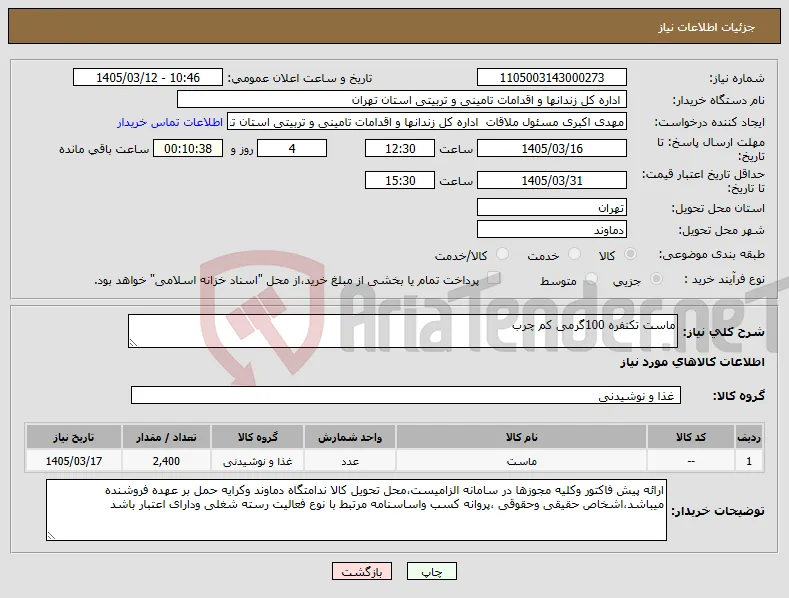This screenshot has width=789, height=598.
Task: Click the تعداد / مقدار column header
Action: (166, 437)
